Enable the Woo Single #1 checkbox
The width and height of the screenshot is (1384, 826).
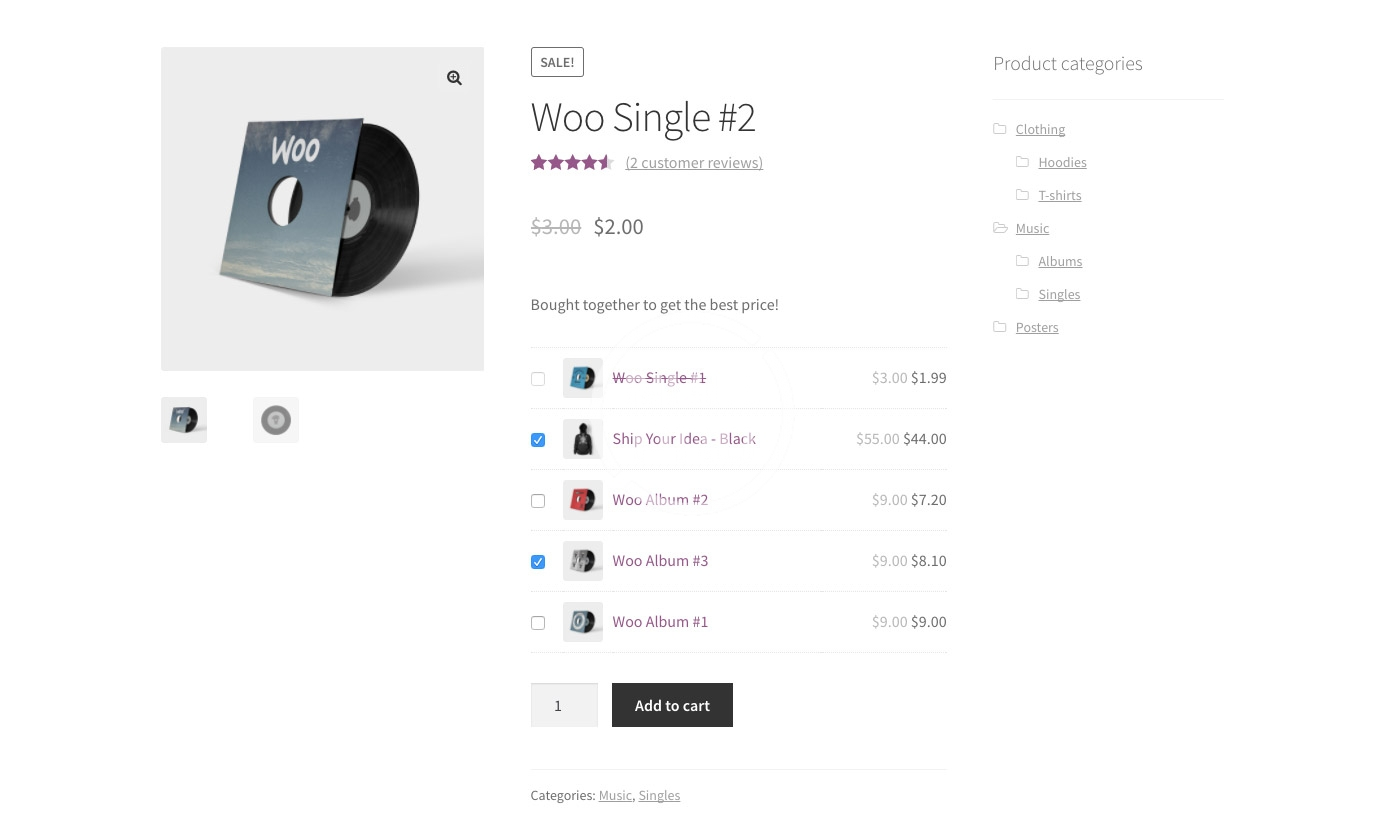click(538, 379)
